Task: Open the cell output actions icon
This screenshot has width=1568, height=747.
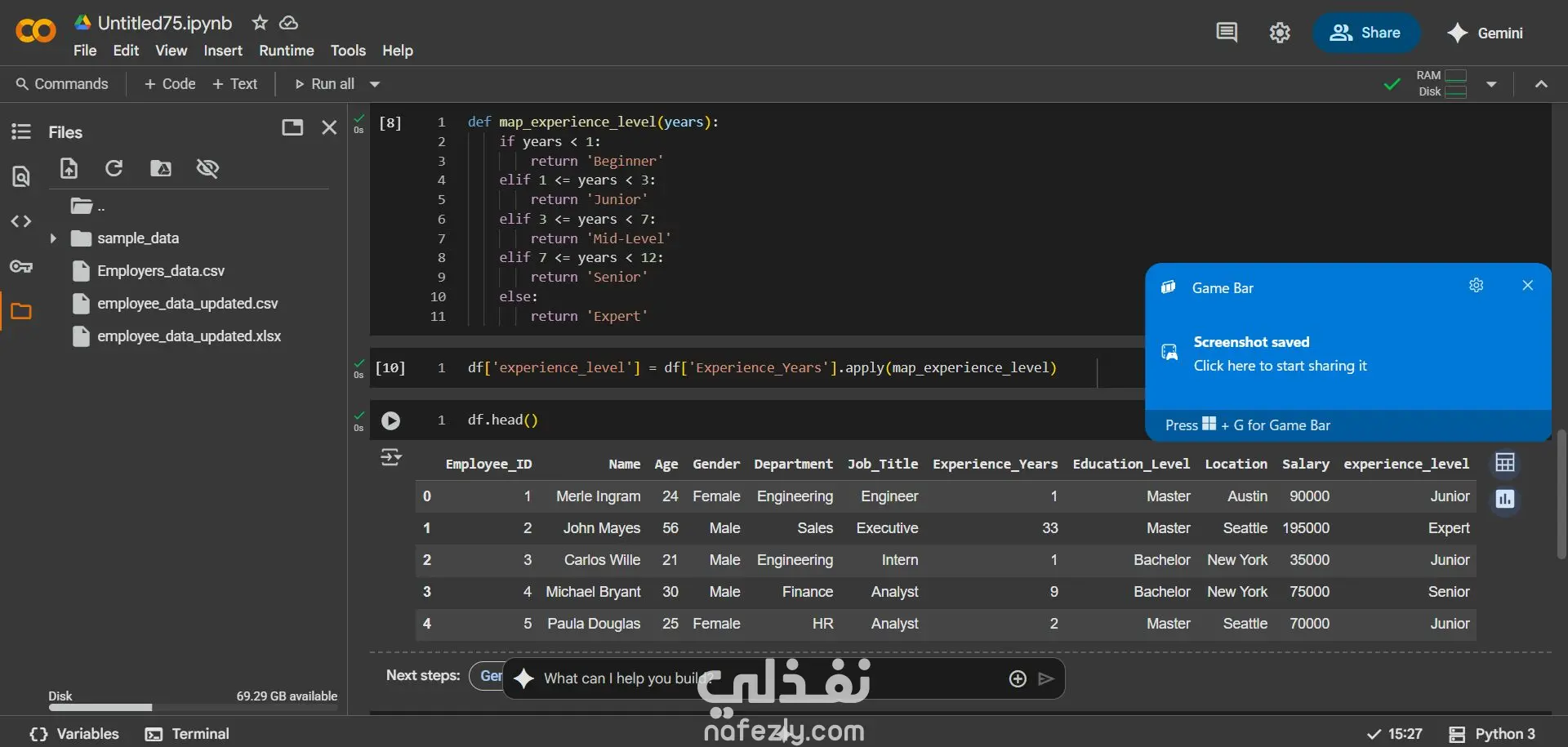Action: click(x=391, y=457)
